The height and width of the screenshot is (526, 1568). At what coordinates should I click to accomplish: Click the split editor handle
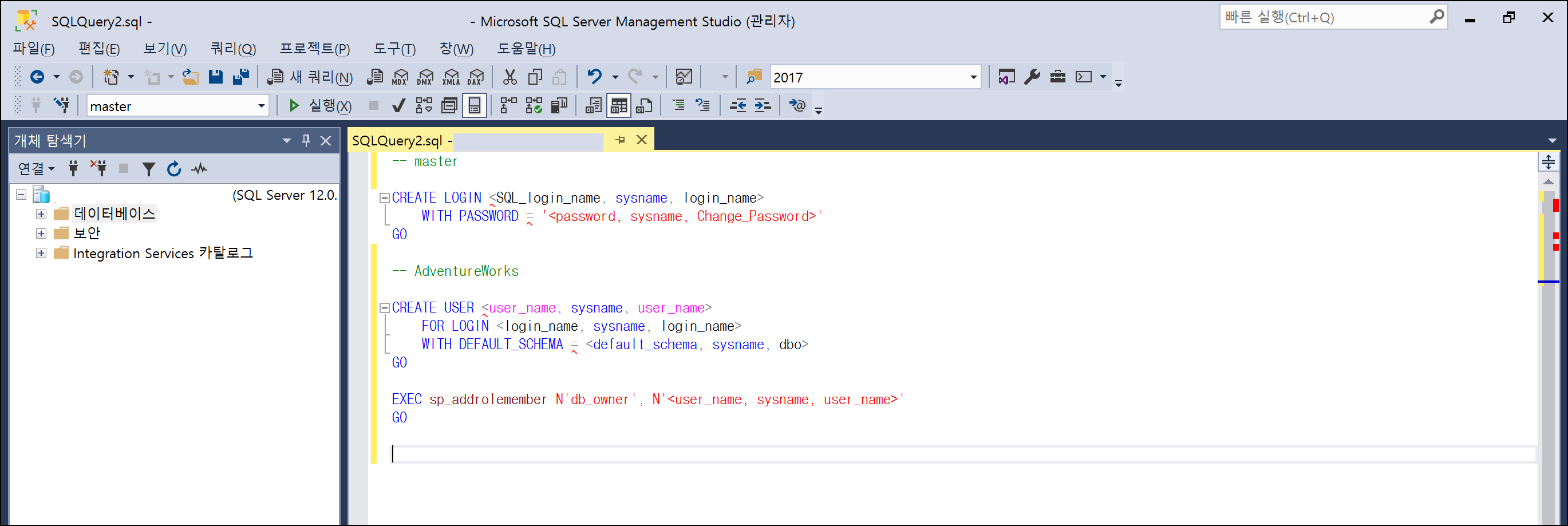[1548, 162]
